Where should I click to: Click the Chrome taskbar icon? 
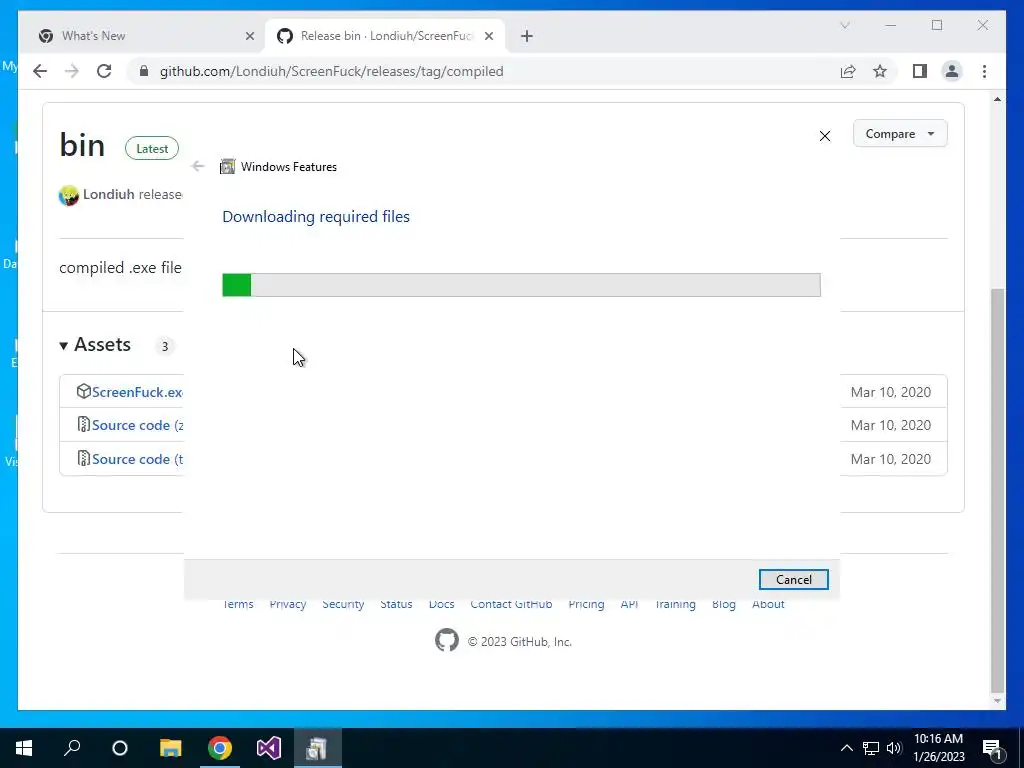219,748
